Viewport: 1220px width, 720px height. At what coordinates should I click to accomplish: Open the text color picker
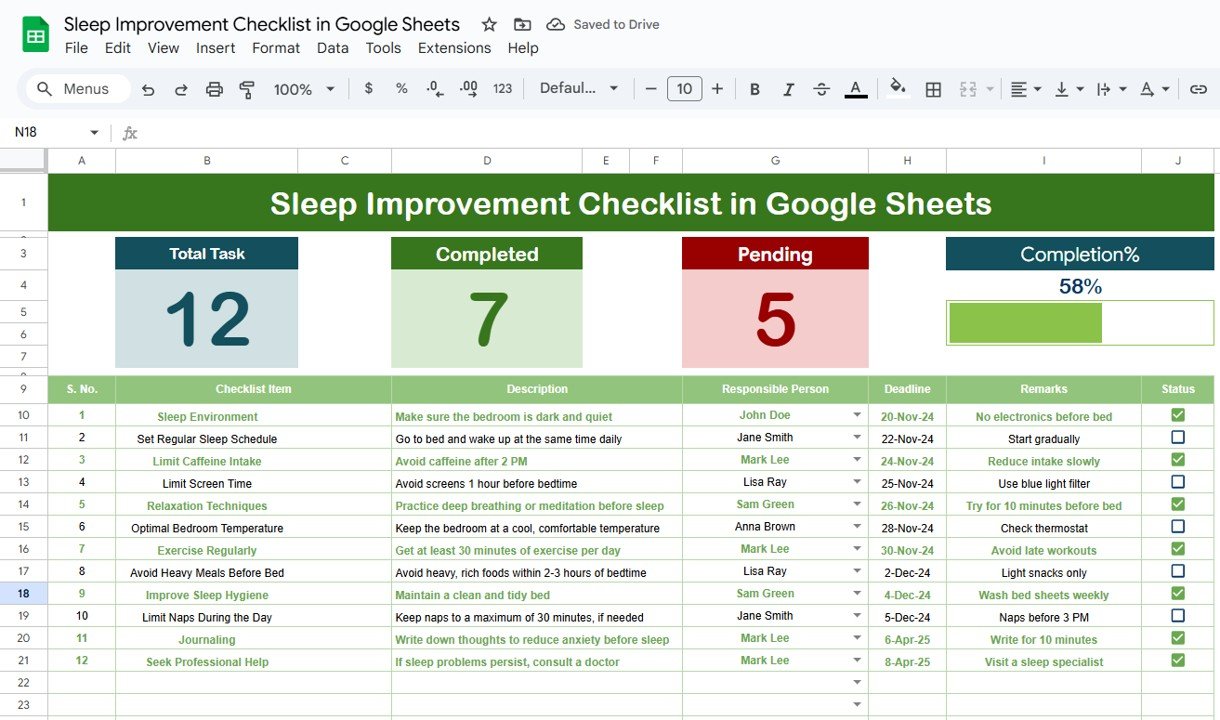coord(856,89)
